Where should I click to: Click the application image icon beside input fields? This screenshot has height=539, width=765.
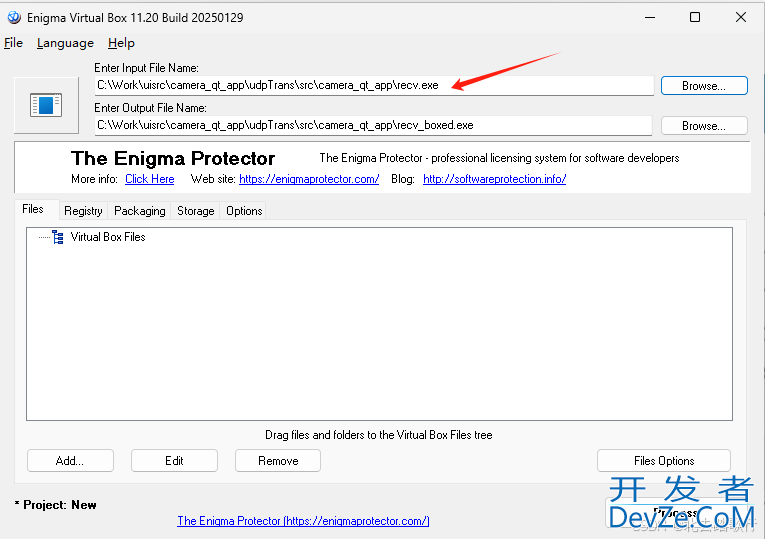point(46,105)
